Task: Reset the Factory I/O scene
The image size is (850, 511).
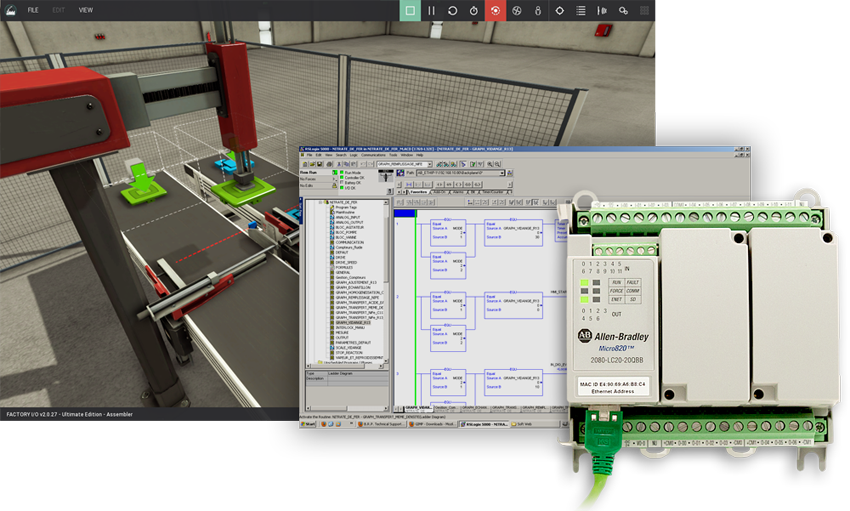Action: pyautogui.click(x=452, y=10)
